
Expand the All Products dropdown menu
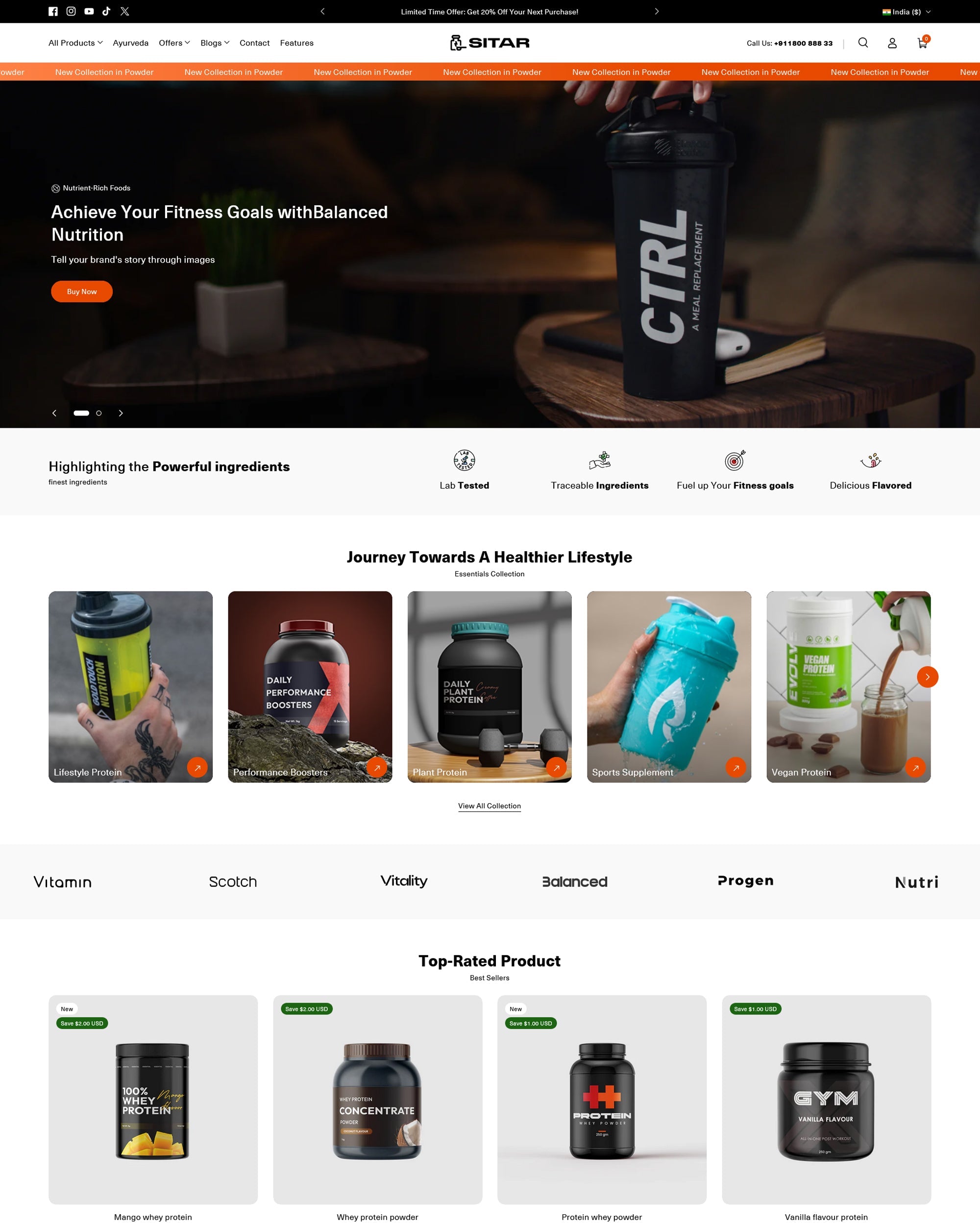pyautogui.click(x=74, y=42)
